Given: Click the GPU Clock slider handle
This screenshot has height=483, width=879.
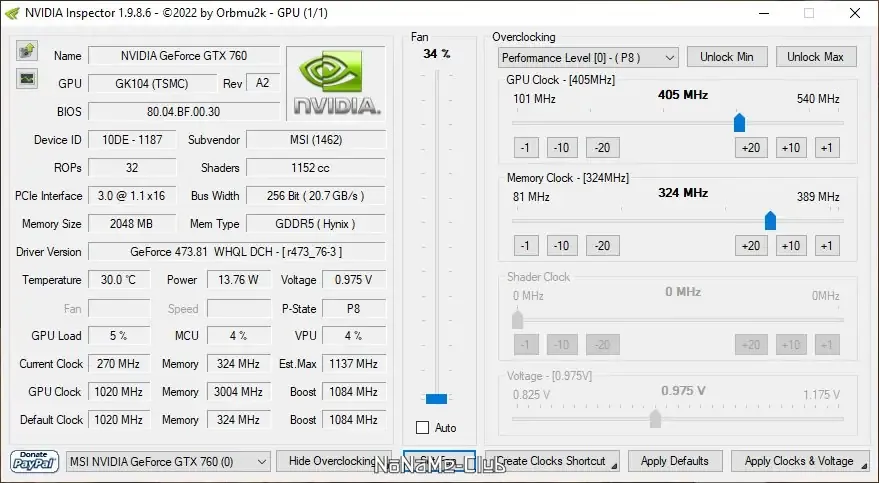Looking at the screenshot, I should coord(739,122).
